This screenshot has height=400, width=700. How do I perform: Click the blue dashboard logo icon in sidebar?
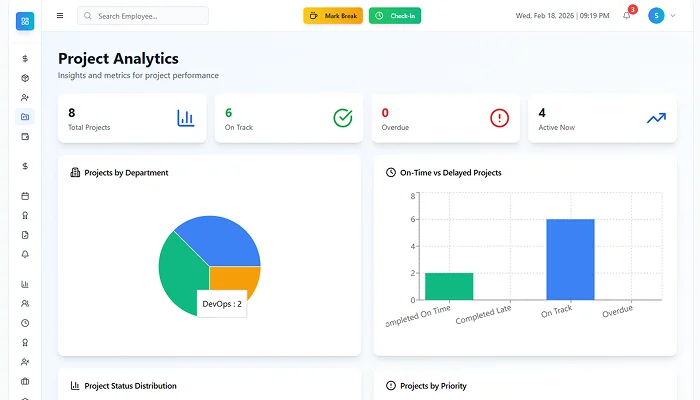(x=25, y=20)
